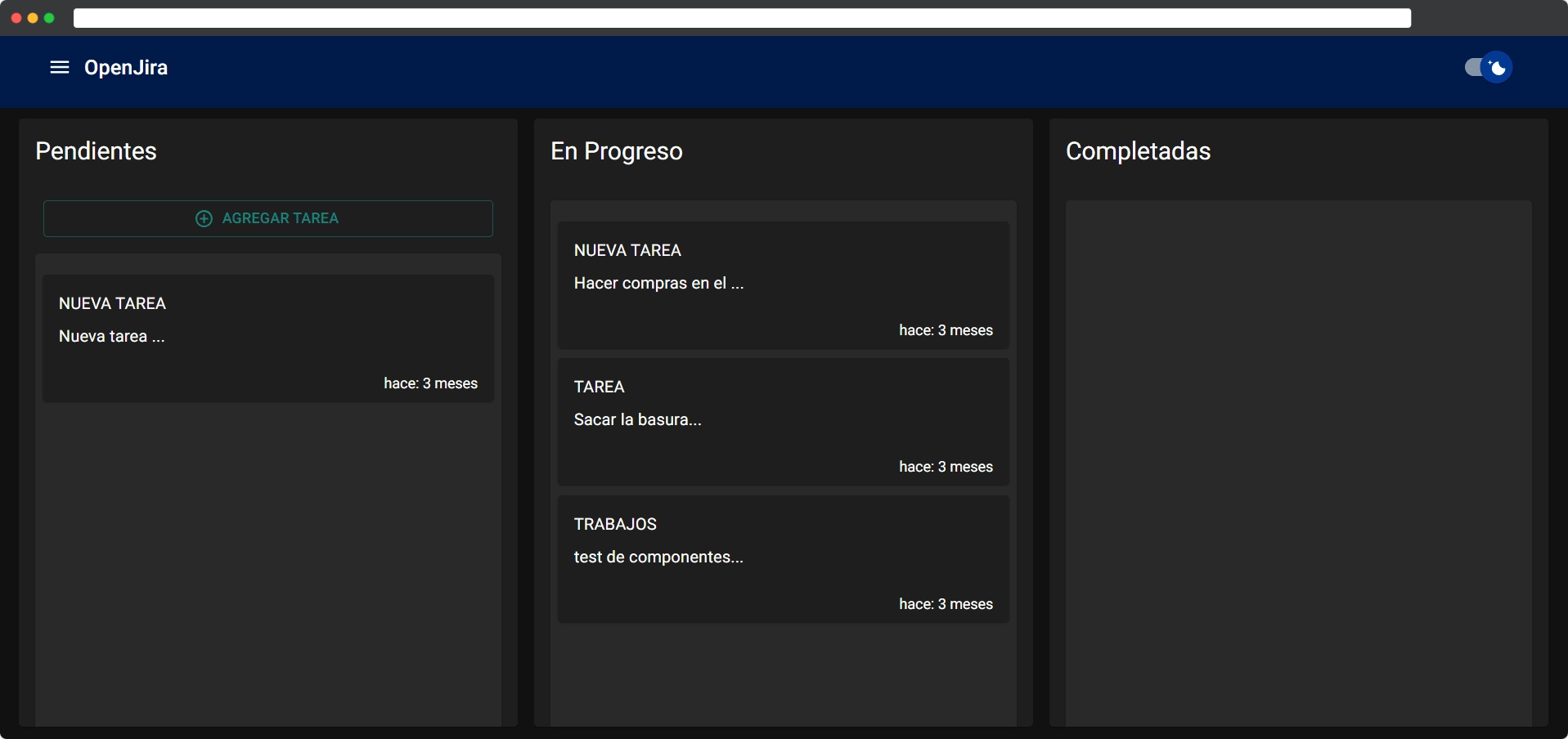Click the Pendientes column header
Screen dimensions: 1568x739
point(96,151)
